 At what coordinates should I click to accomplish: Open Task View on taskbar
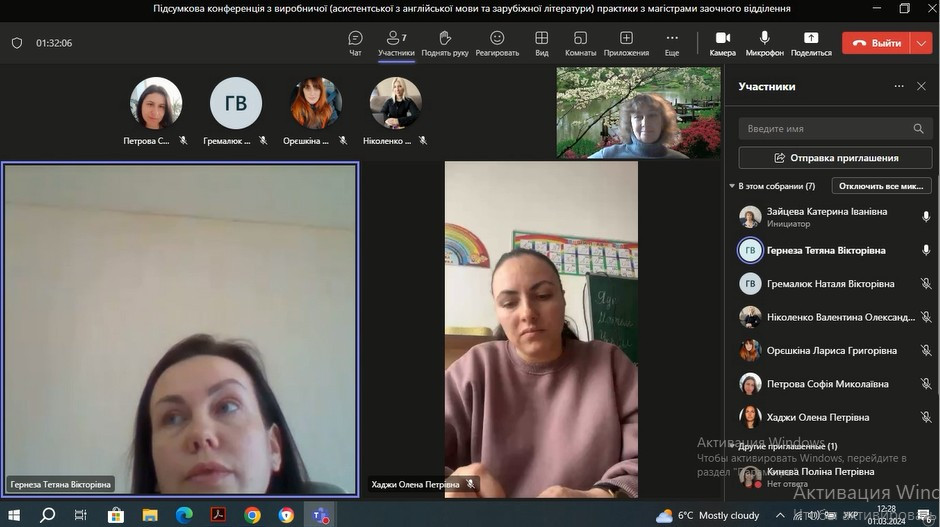pyautogui.click(x=80, y=515)
